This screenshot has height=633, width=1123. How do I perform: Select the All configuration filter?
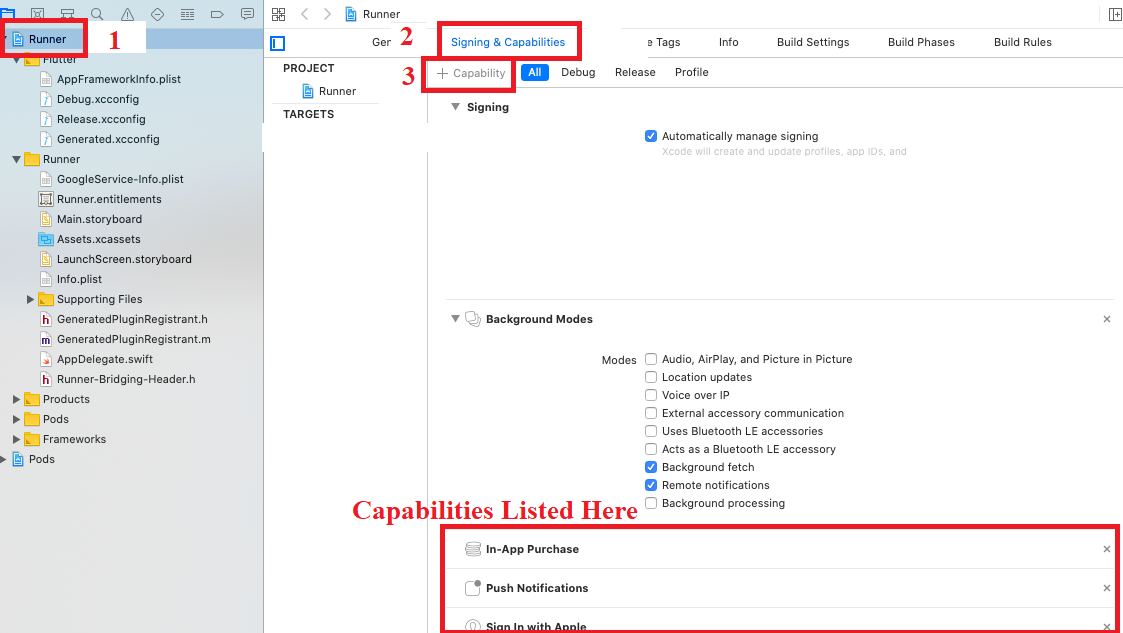click(x=534, y=72)
